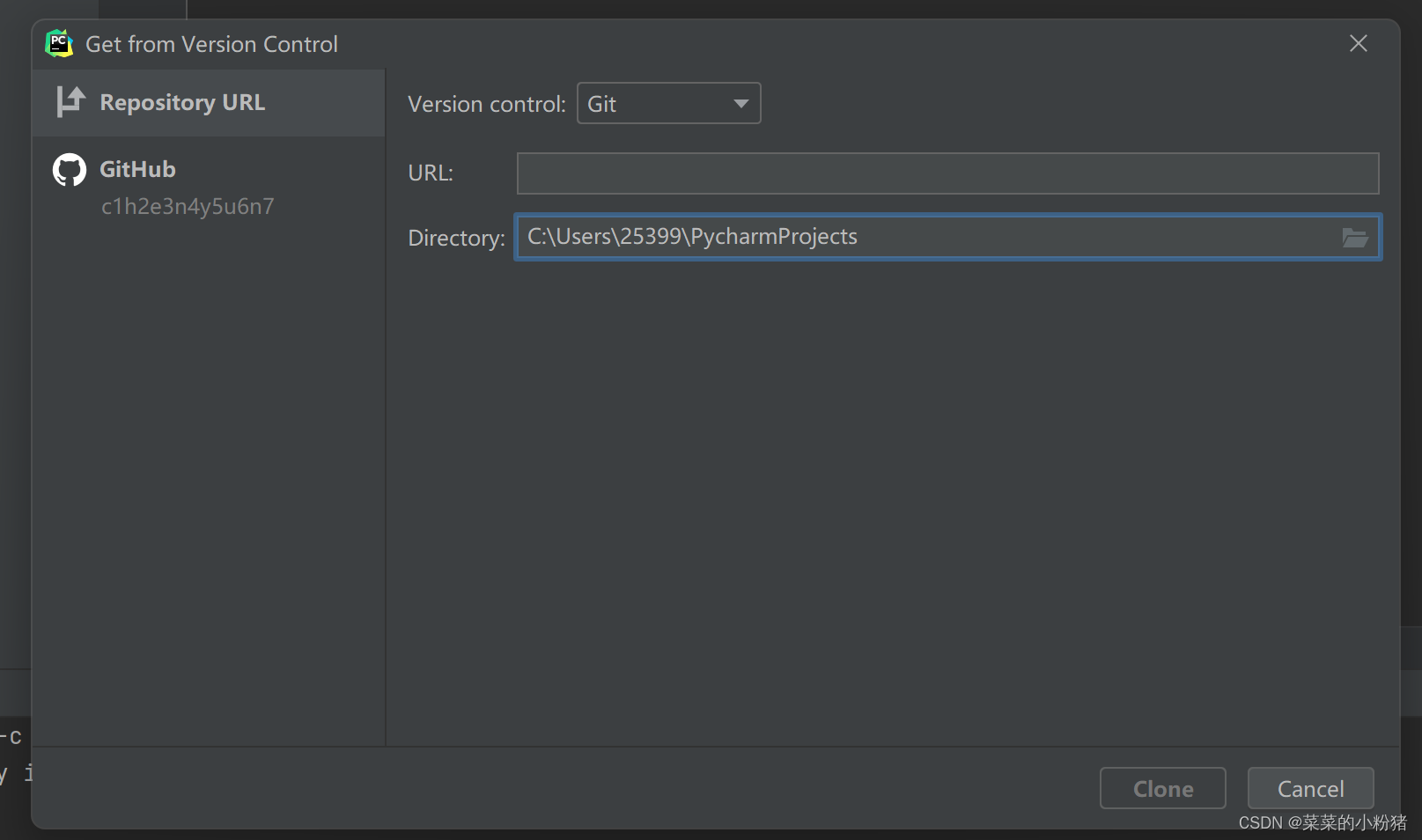Click the dialog title Get from Version Control
Image resolution: width=1422 pixels, height=840 pixels.
pos(211,44)
